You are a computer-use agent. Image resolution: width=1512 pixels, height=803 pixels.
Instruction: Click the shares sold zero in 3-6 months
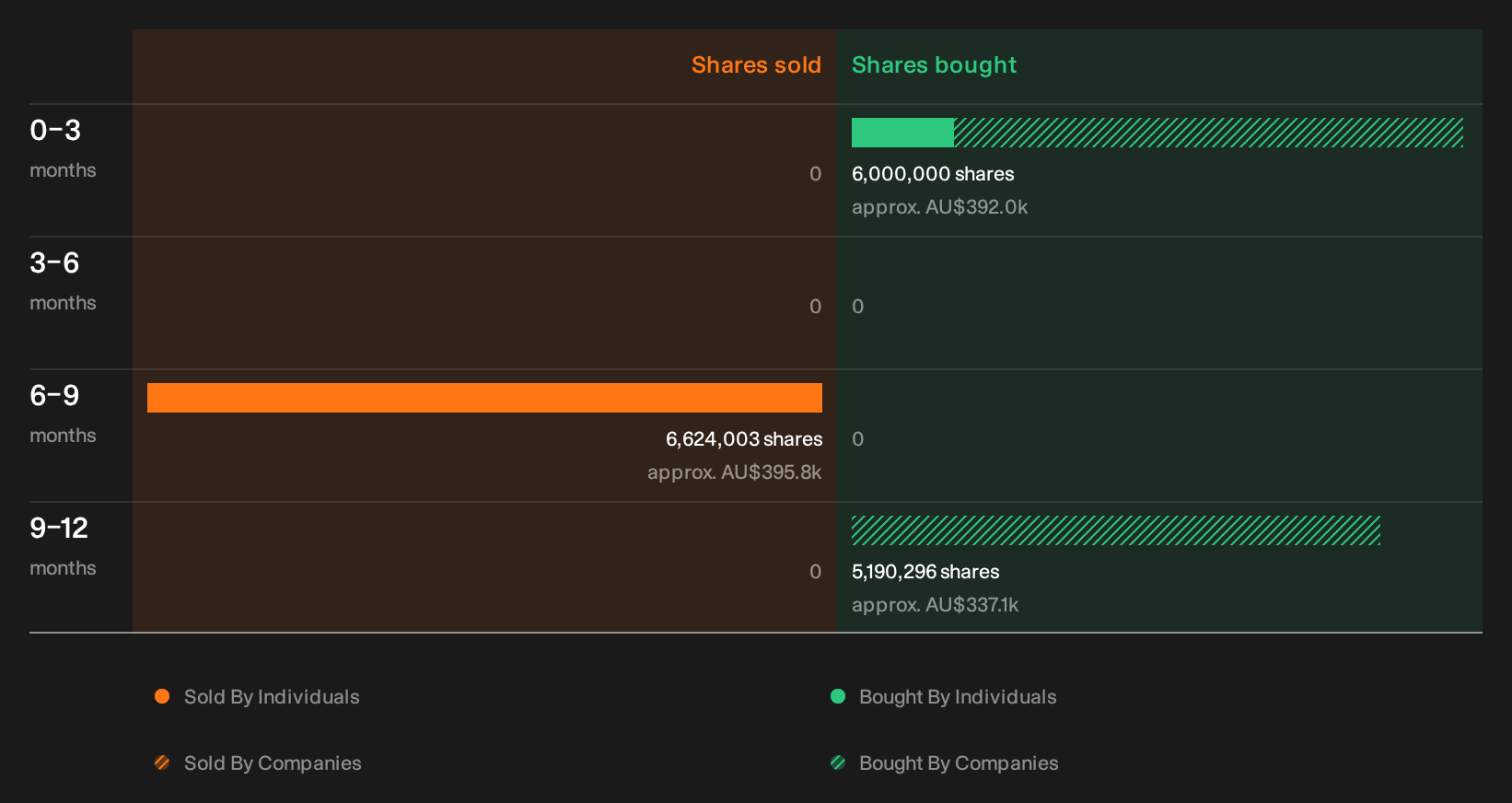(815, 307)
